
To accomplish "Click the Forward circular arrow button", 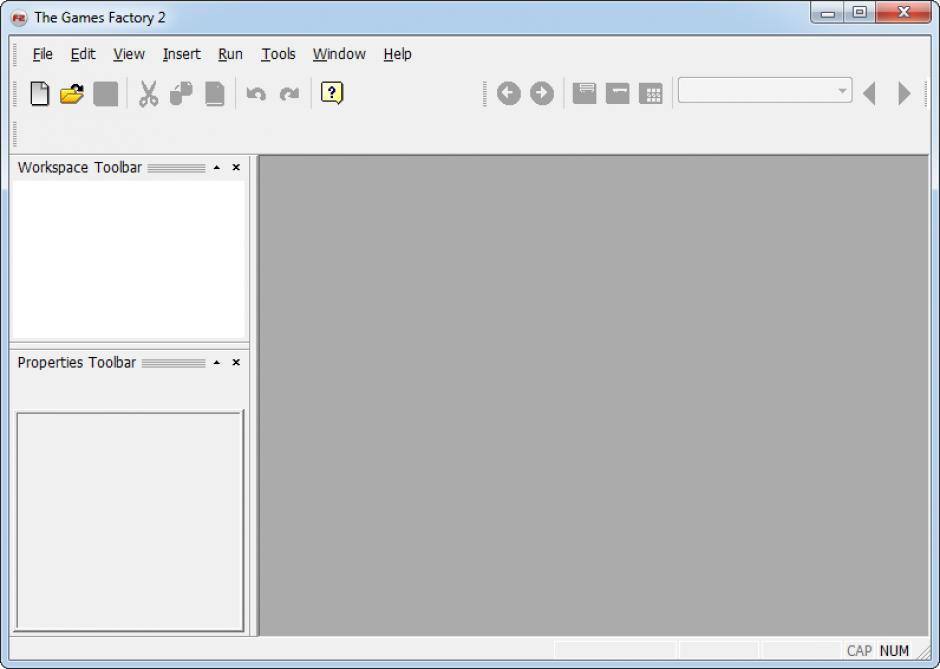I will pos(542,93).
